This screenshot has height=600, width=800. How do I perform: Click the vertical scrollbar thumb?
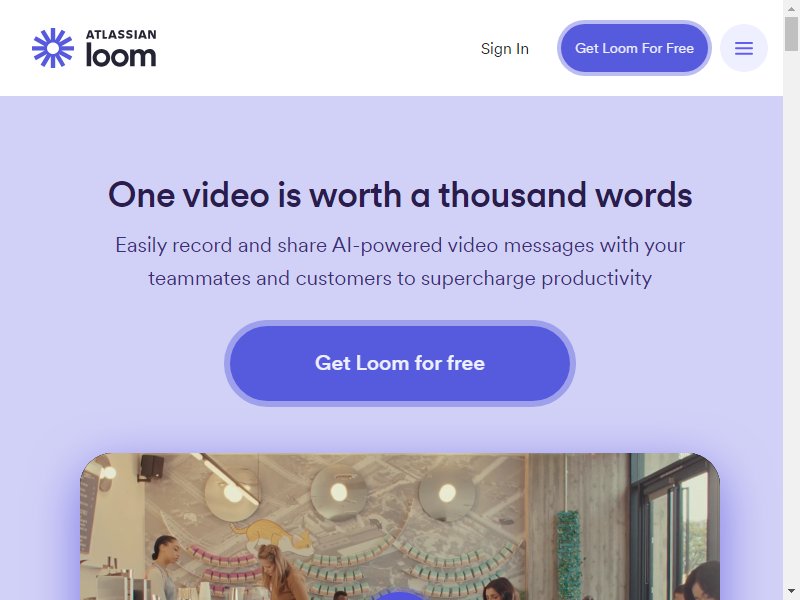click(x=791, y=34)
